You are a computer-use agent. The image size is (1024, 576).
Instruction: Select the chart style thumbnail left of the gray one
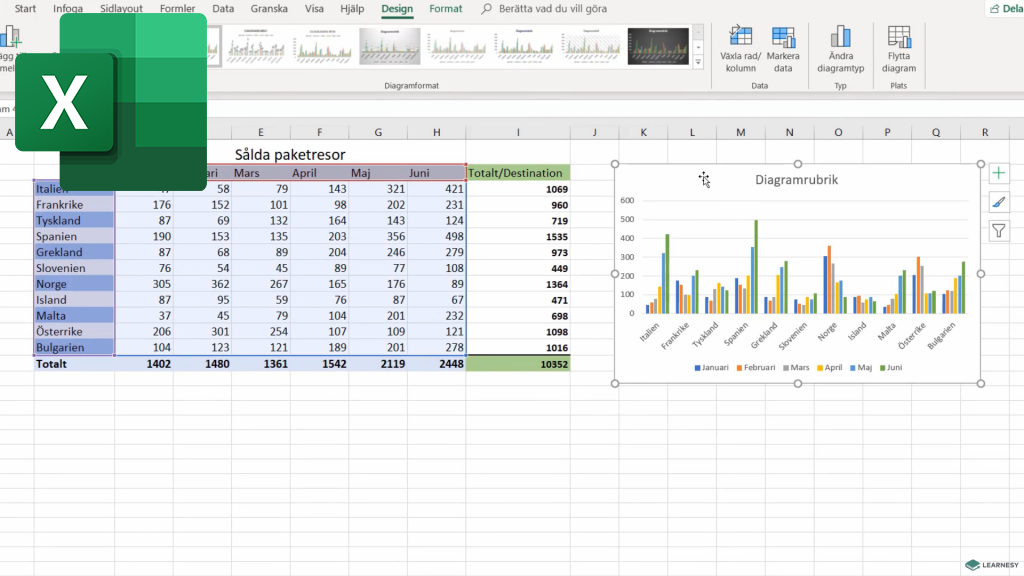pos(323,46)
